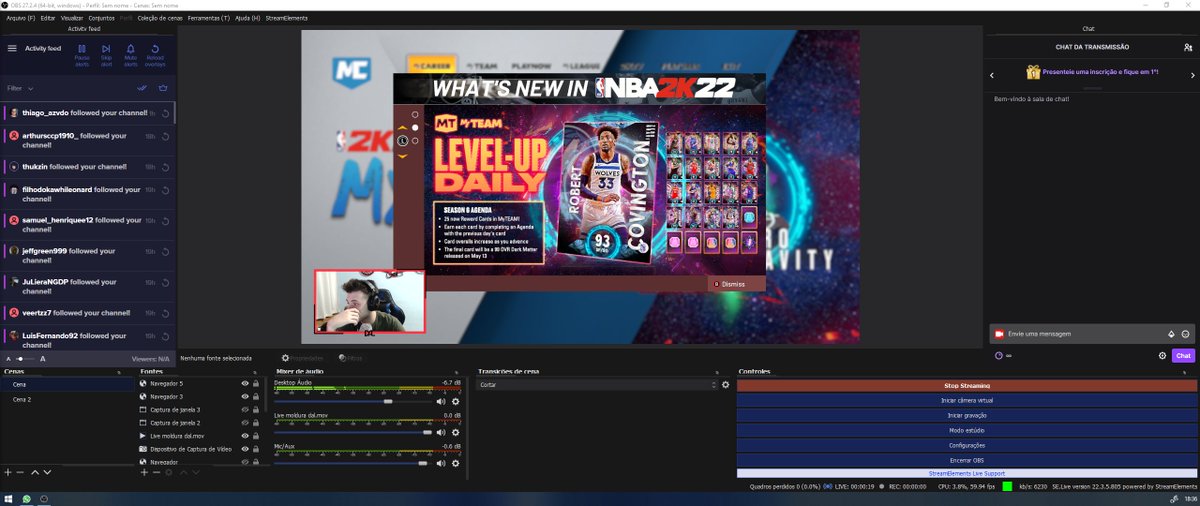The height and width of the screenshot is (506, 1200).
Task: Replay the jeffgreen999 follow alert
Action: [x=164, y=251]
